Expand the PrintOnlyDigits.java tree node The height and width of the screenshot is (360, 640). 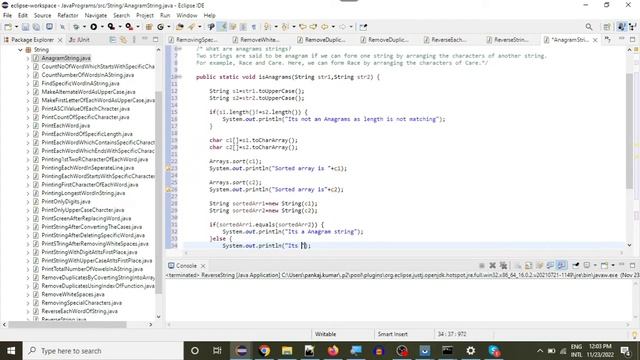coord(28,202)
